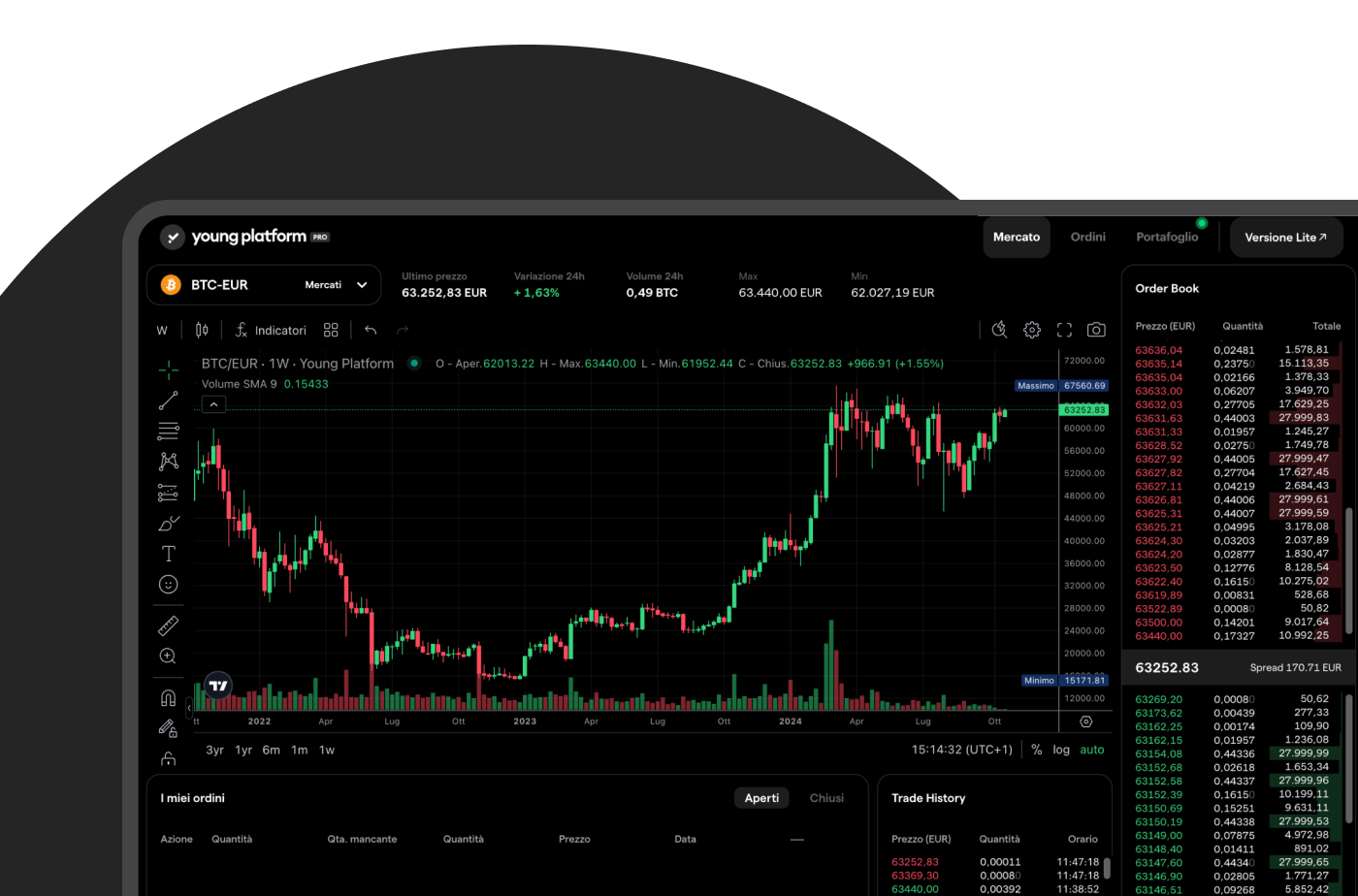Image resolution: width=1358 pixels, height=896 pixels.
Task: Select the text annotation tool
Action: coord(167,554)
